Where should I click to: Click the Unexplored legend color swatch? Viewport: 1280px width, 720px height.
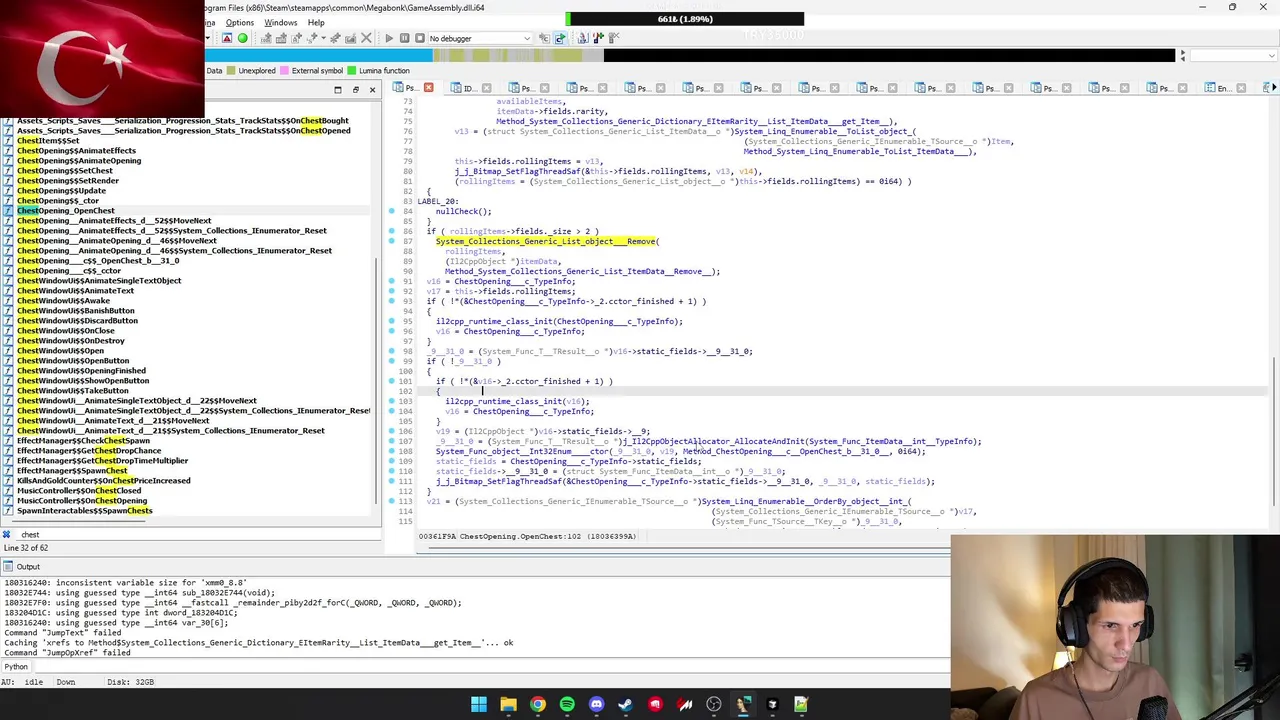(232, 71)
